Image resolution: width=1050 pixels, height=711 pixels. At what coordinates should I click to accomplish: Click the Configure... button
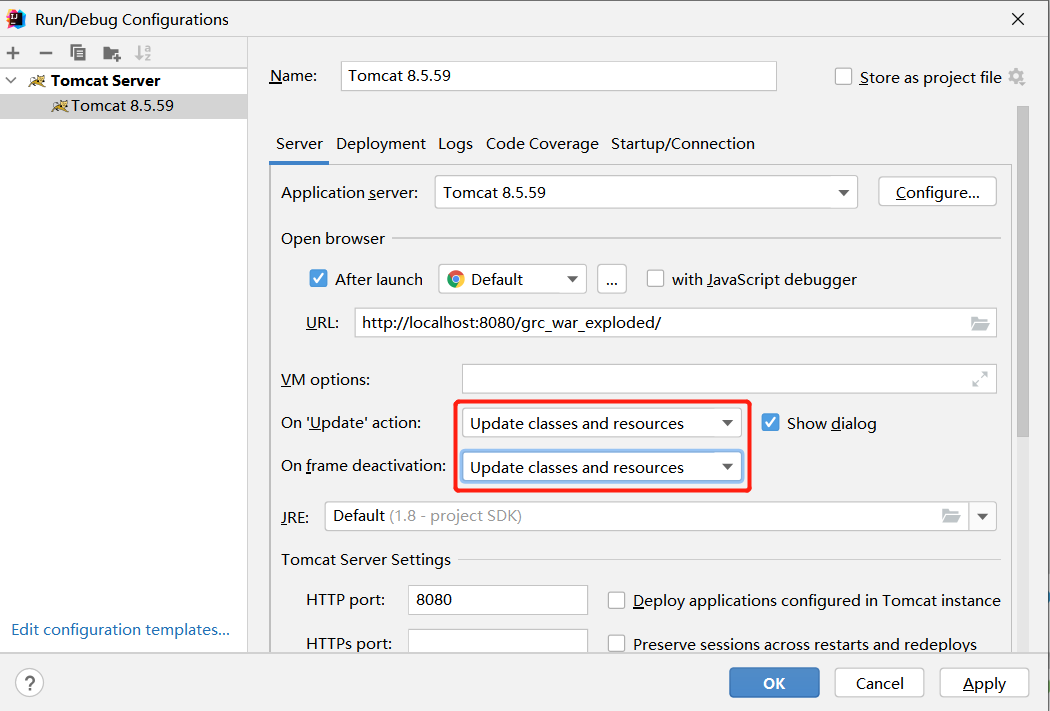937,192
